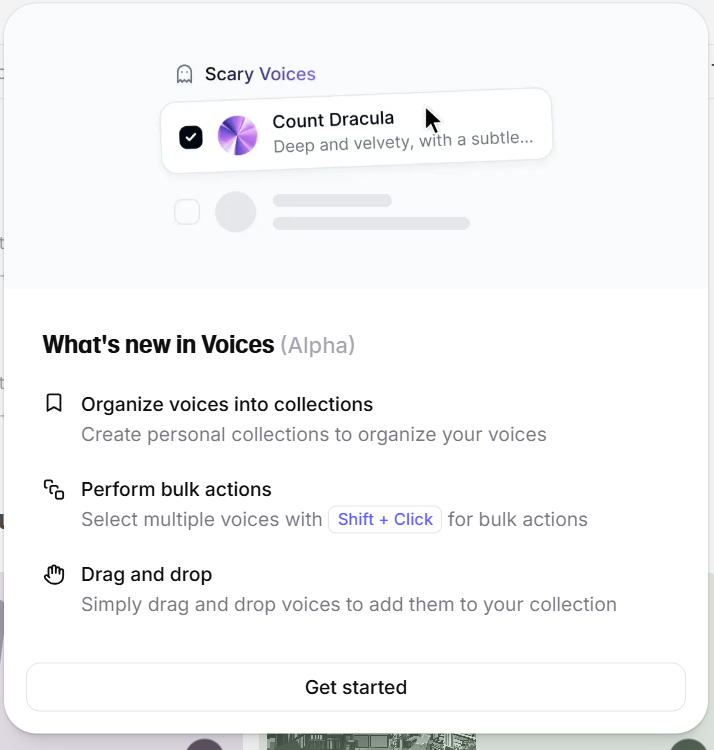Check the empty placeholder voice checkbox
The width and height of the screenshot is (714, 750).
187,212
